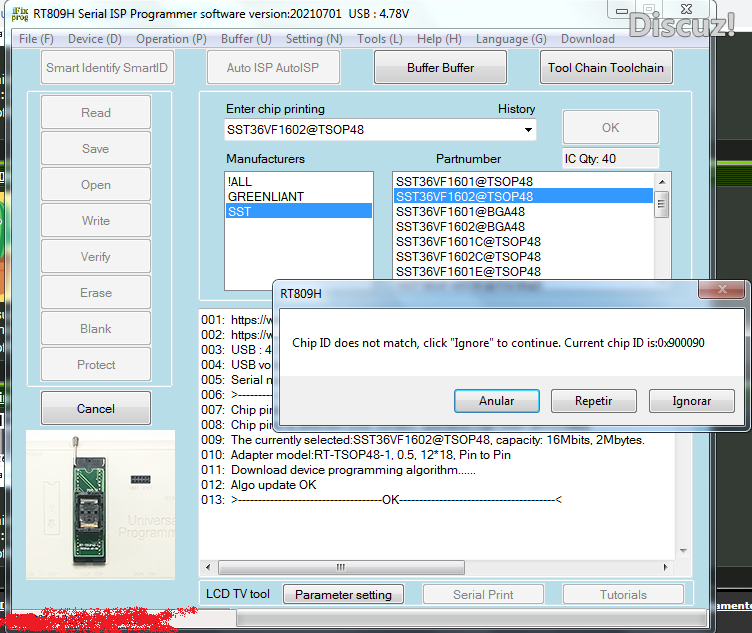Choose SST36VF1602C@TSOP48 in part list
The image size is (752, 633).
point(468,257)
